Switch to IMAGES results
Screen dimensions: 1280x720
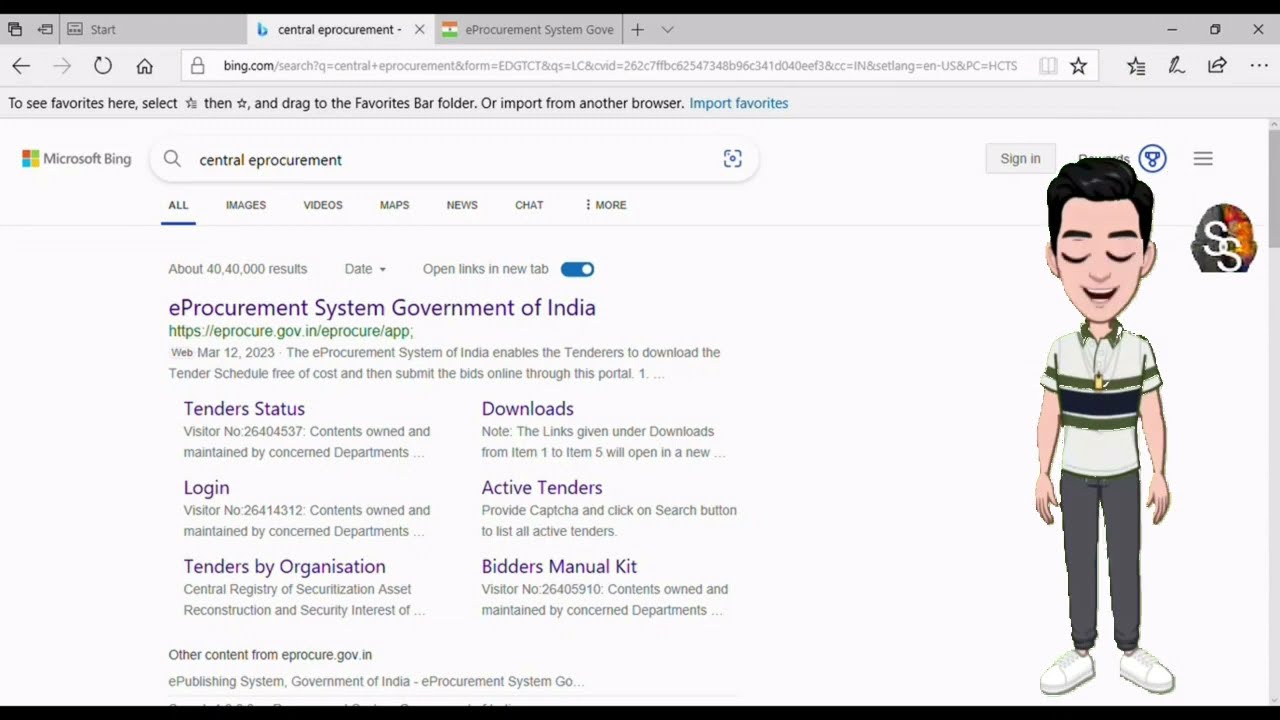[246, 205]
